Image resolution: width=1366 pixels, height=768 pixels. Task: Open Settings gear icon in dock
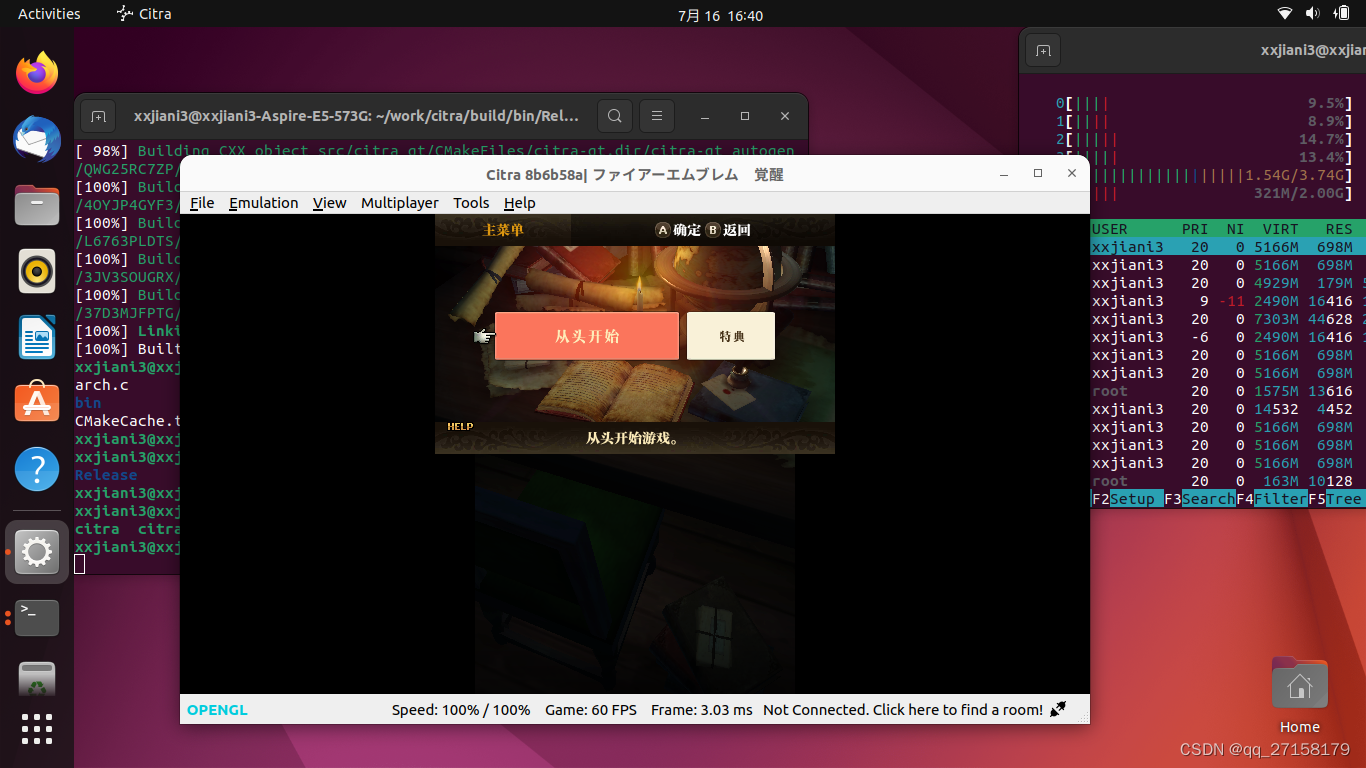pos(37,552)
